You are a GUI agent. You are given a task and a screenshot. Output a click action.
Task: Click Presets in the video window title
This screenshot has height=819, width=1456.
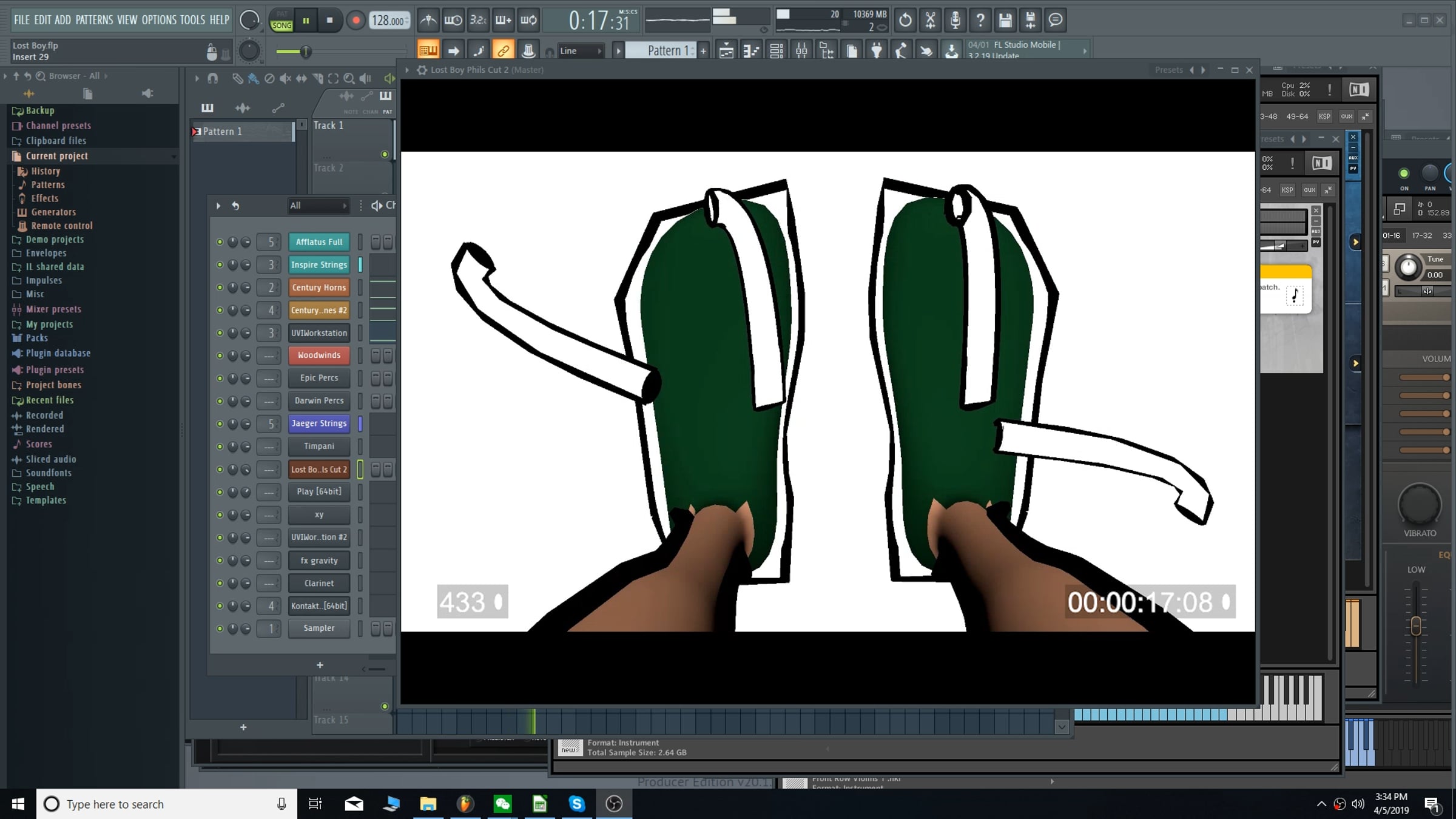tap(1169, 70)
